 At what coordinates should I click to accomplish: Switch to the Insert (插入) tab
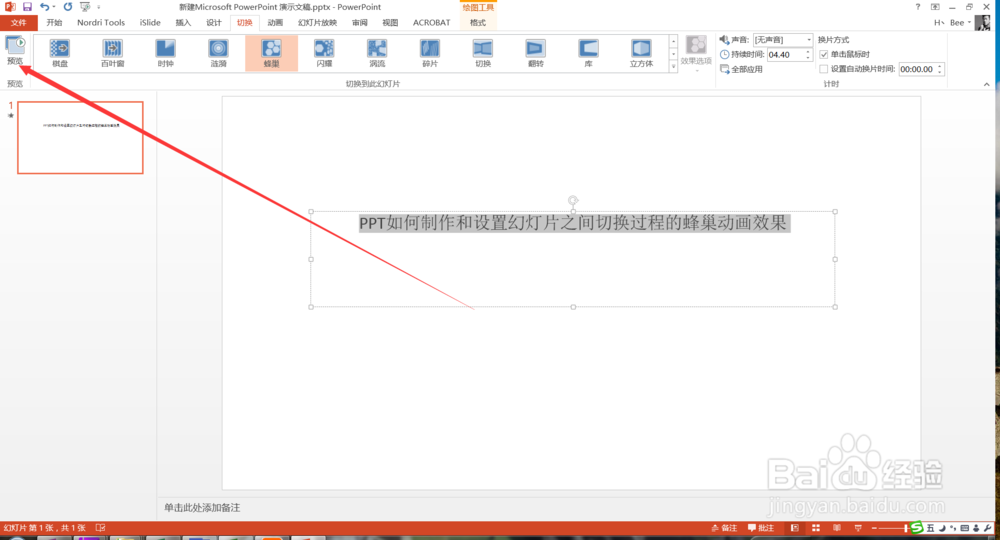pos(183,22)
